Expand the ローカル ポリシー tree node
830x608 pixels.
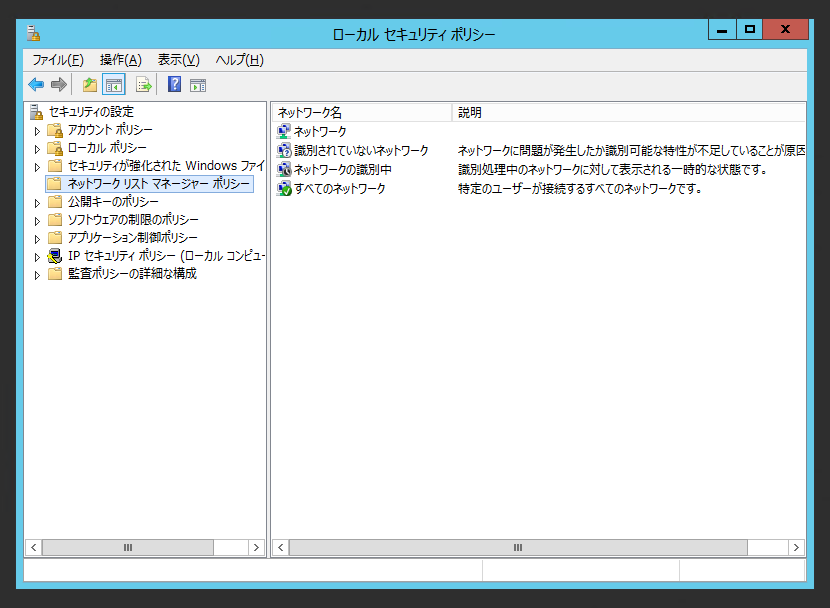[x=37, y=149]
